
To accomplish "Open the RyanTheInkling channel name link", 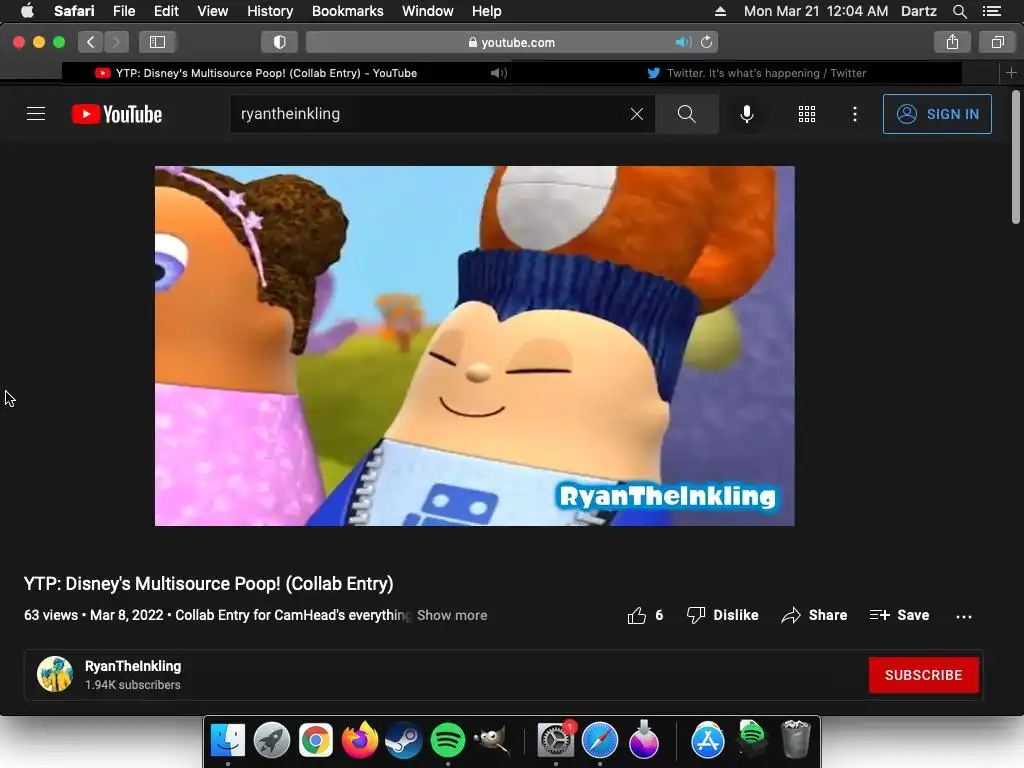I will 133,666.
